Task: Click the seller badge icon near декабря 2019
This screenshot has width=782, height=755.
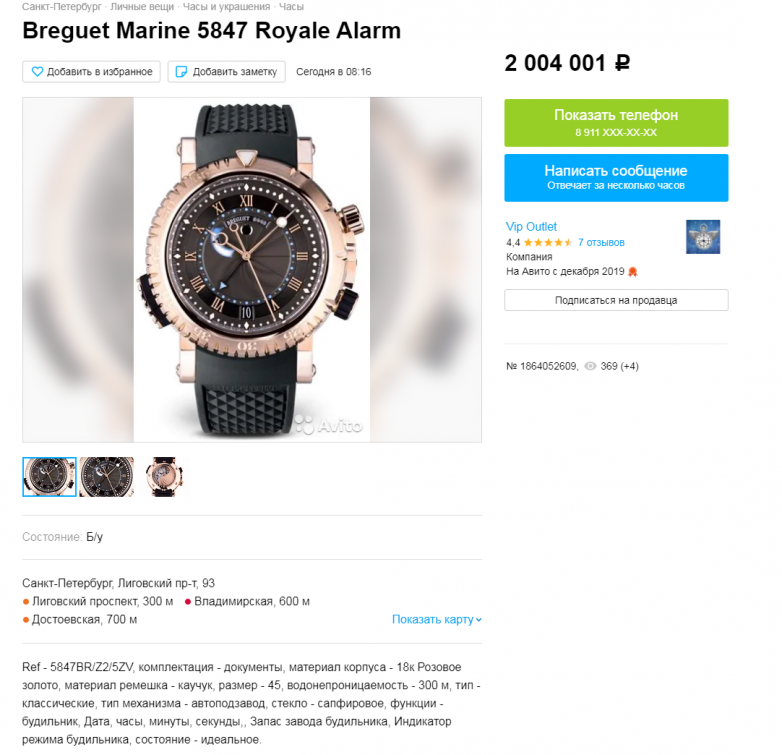Action: click(632, 272)
